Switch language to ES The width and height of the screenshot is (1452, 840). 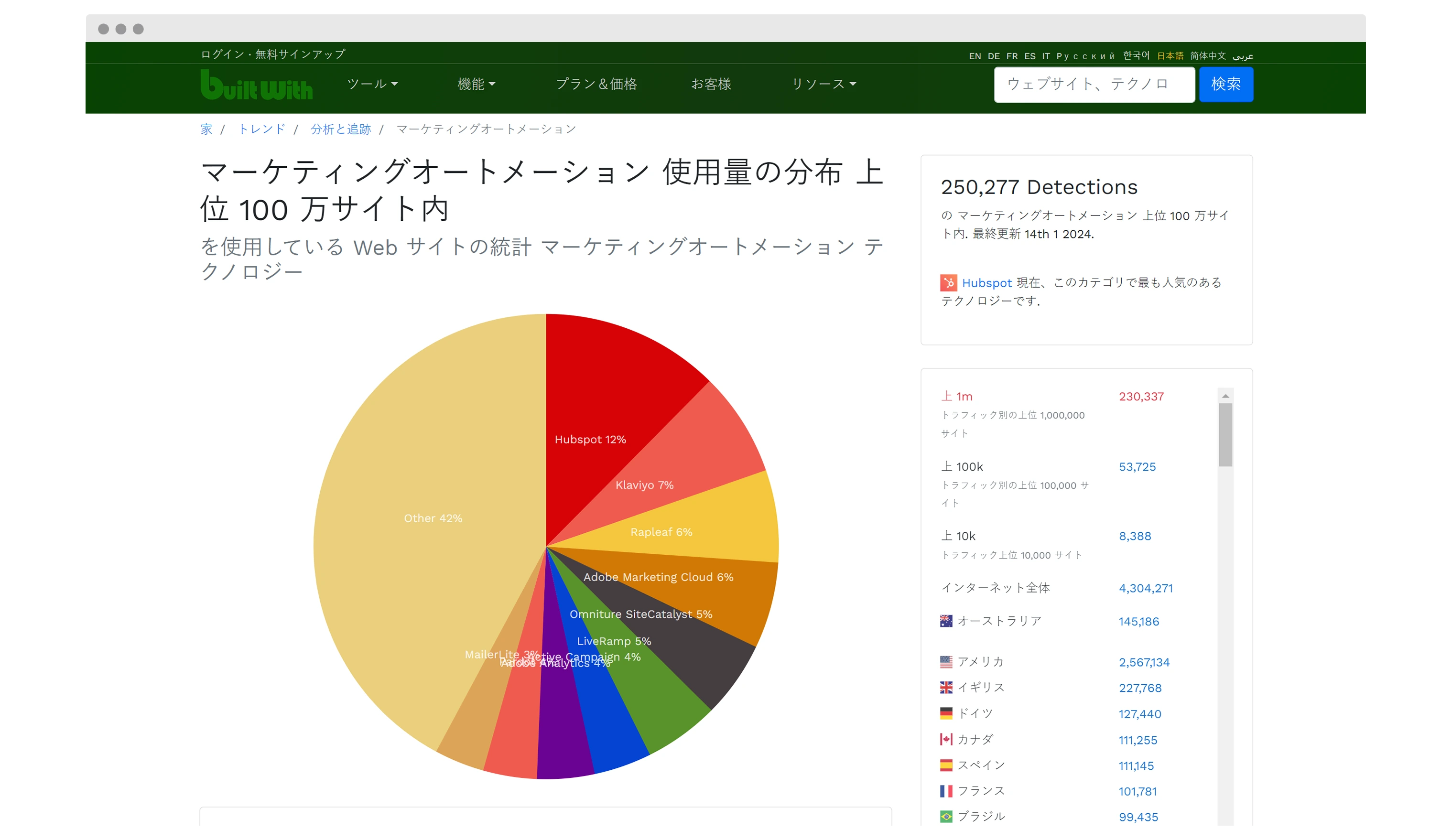point(1030,56)
